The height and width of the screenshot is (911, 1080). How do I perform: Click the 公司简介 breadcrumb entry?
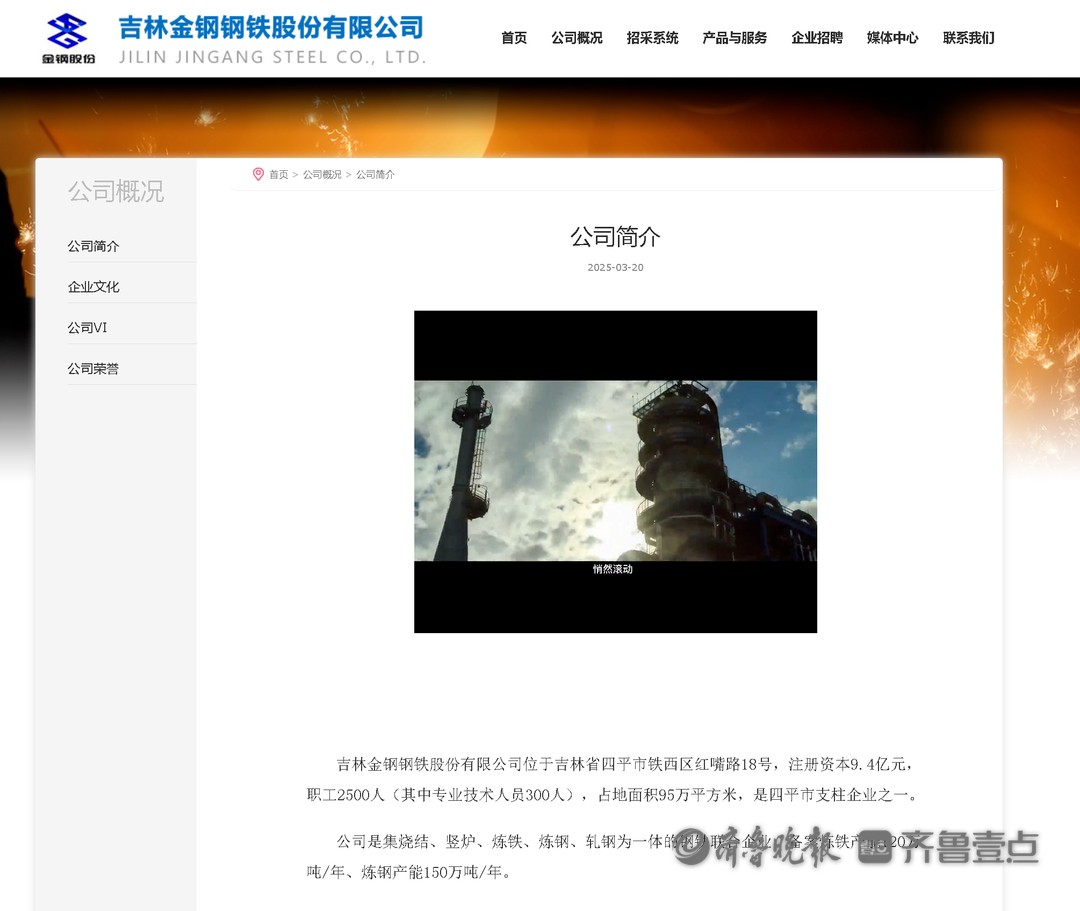[375, 174]
